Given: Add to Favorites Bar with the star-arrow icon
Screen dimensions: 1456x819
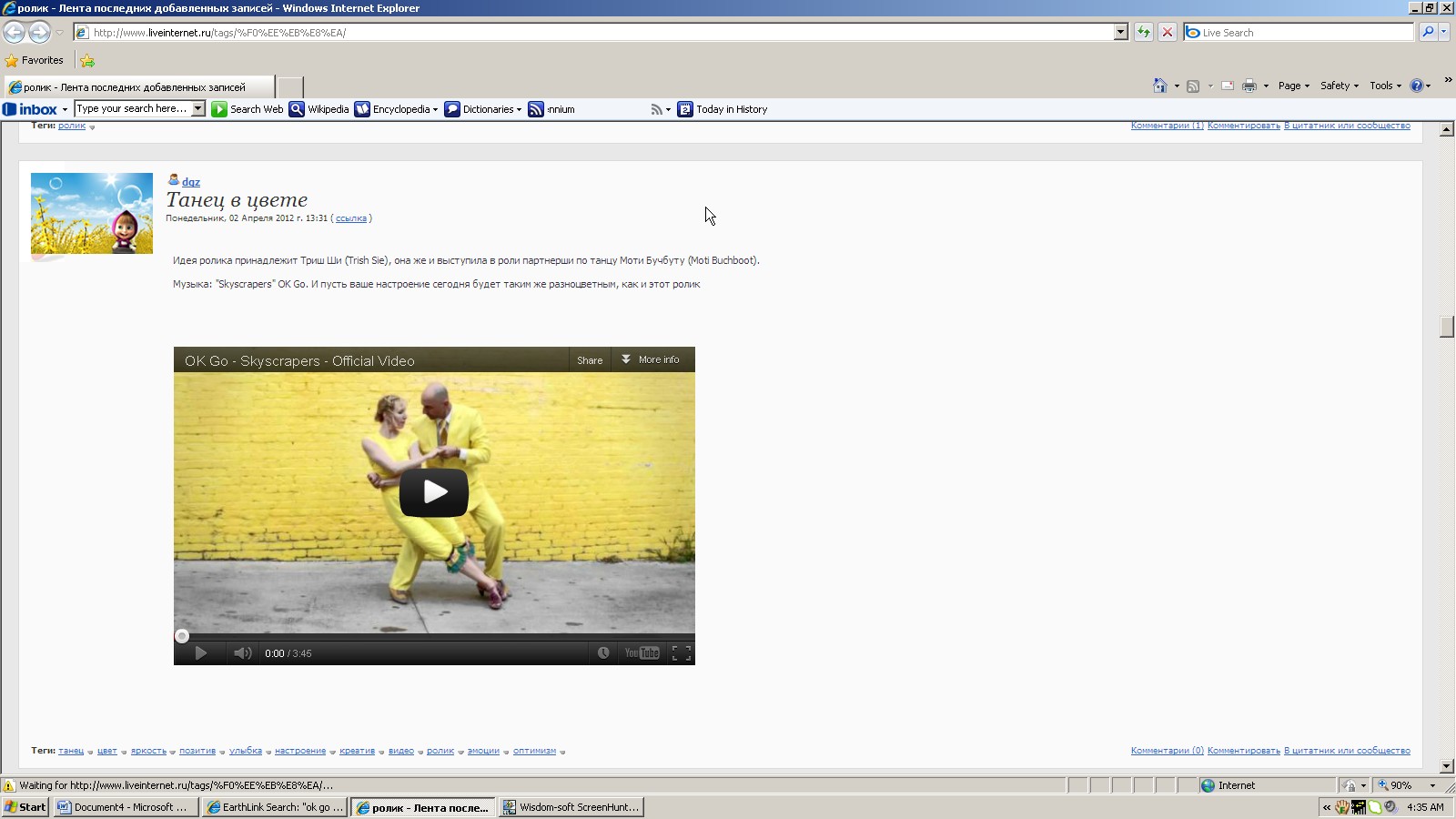Looking at the screenshot, I should pyautogui.click(x=87, y=61).
